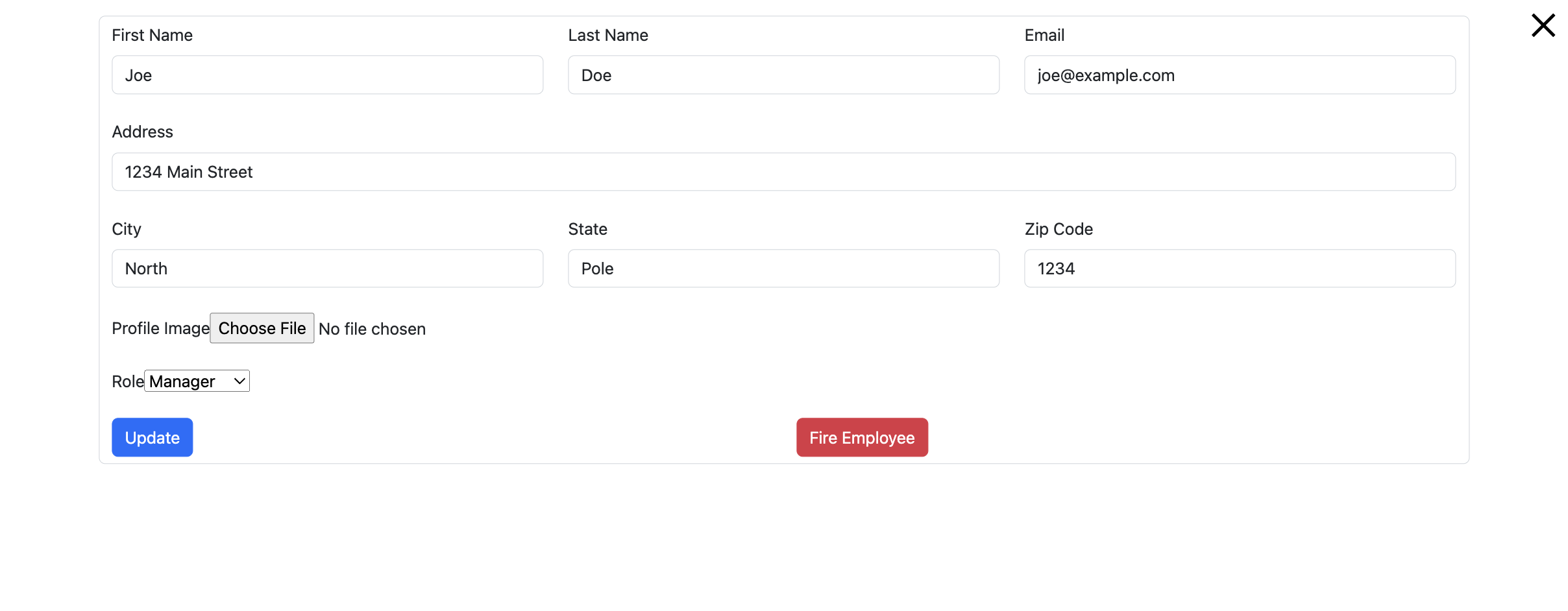Click the Last Name field containing Doe
Image resolution: width=1568 pixels, height=611 pixels.
click(x=783, y=75)
